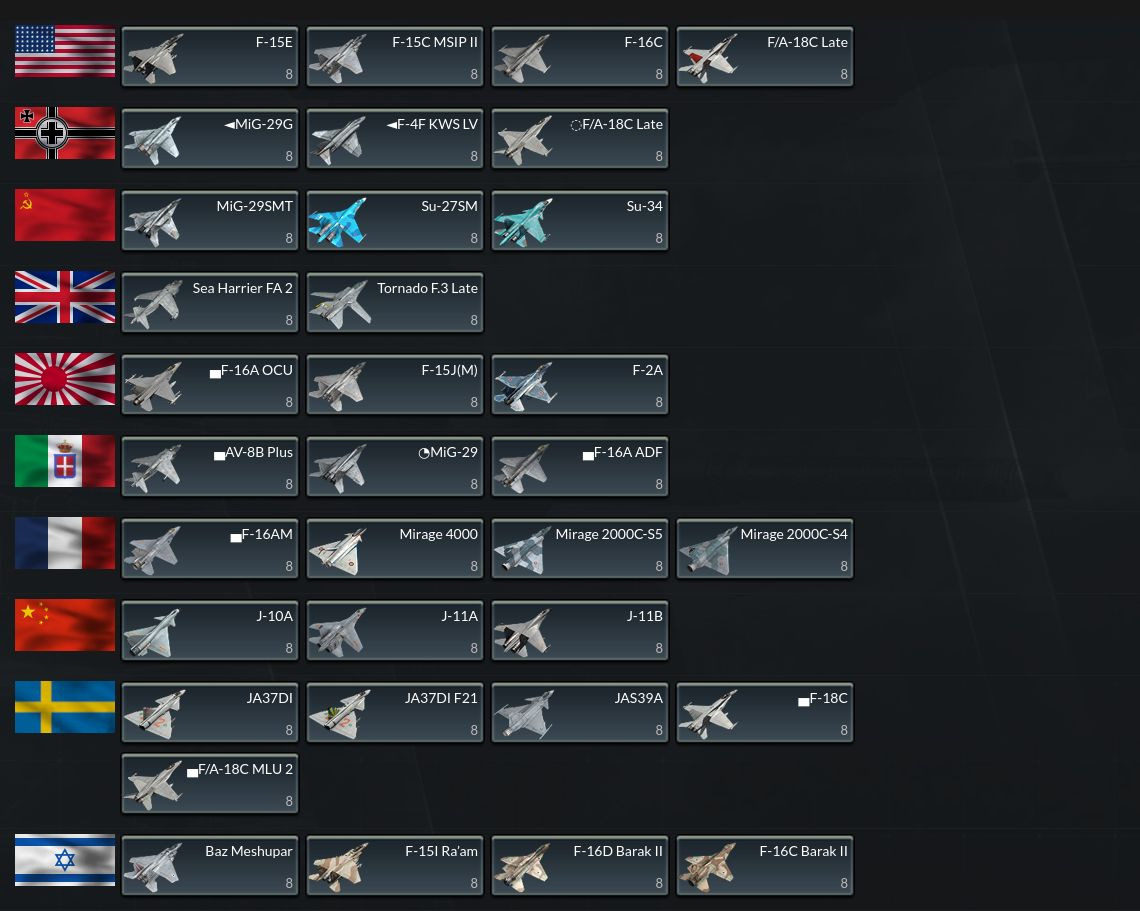The height and width of the screenshot is (911, 1140).
Task: Click the British Union Jack flag
Action: pyautogui.click(x=65, y=297)
